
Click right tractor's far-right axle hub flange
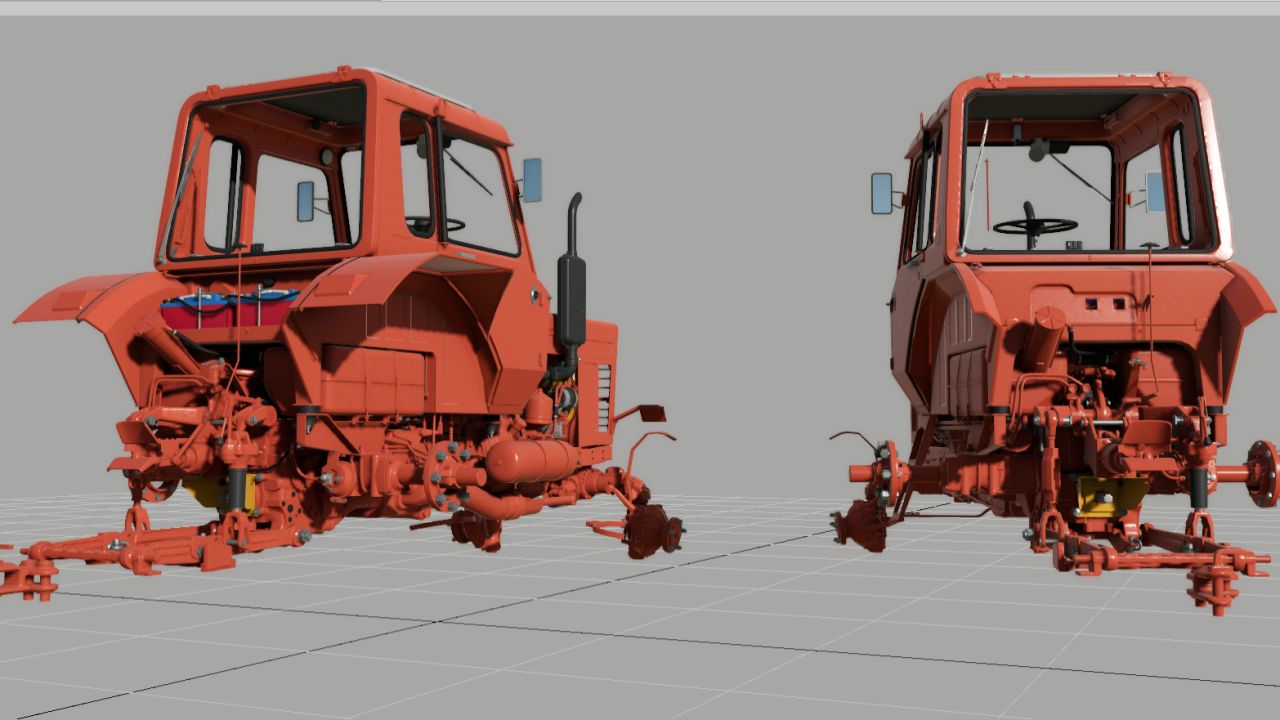coord(1262,472)
